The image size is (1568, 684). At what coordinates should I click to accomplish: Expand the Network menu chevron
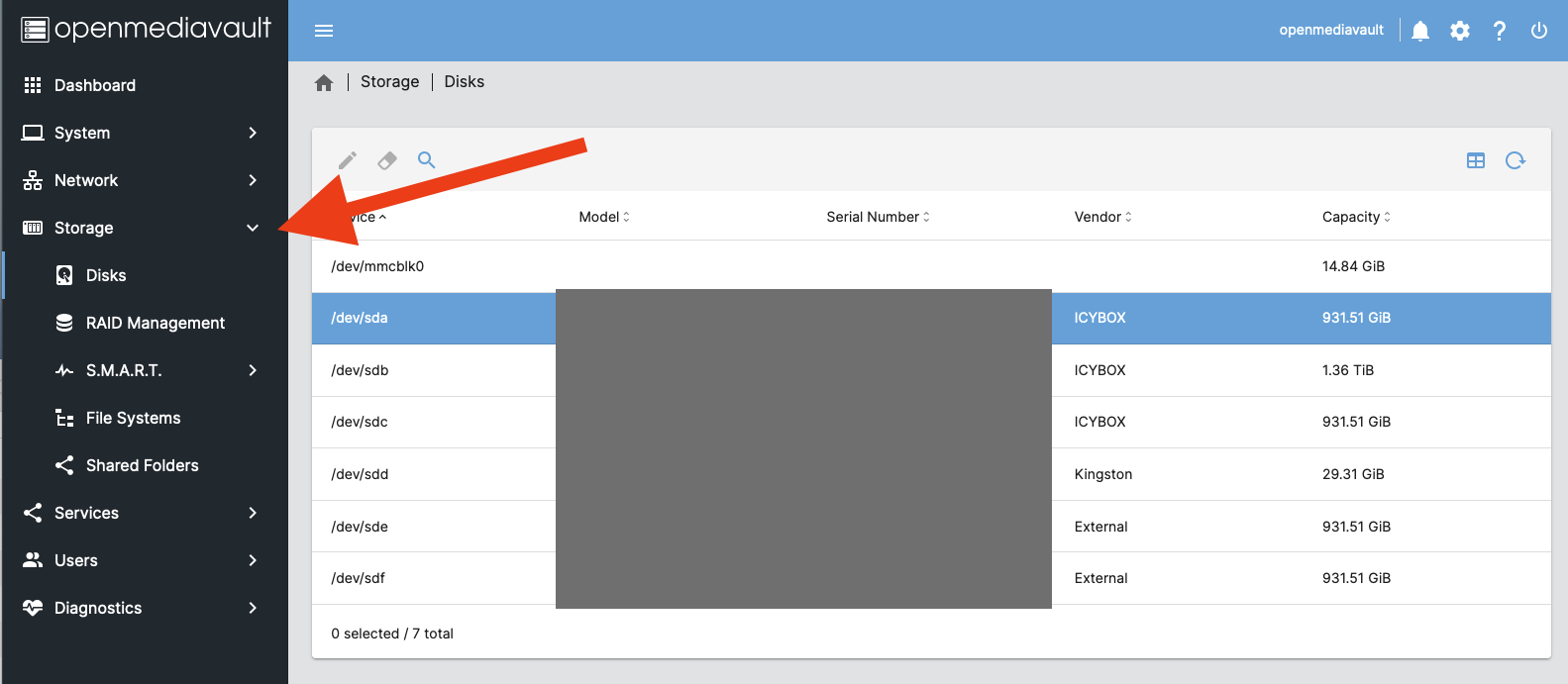coord(253,180)
